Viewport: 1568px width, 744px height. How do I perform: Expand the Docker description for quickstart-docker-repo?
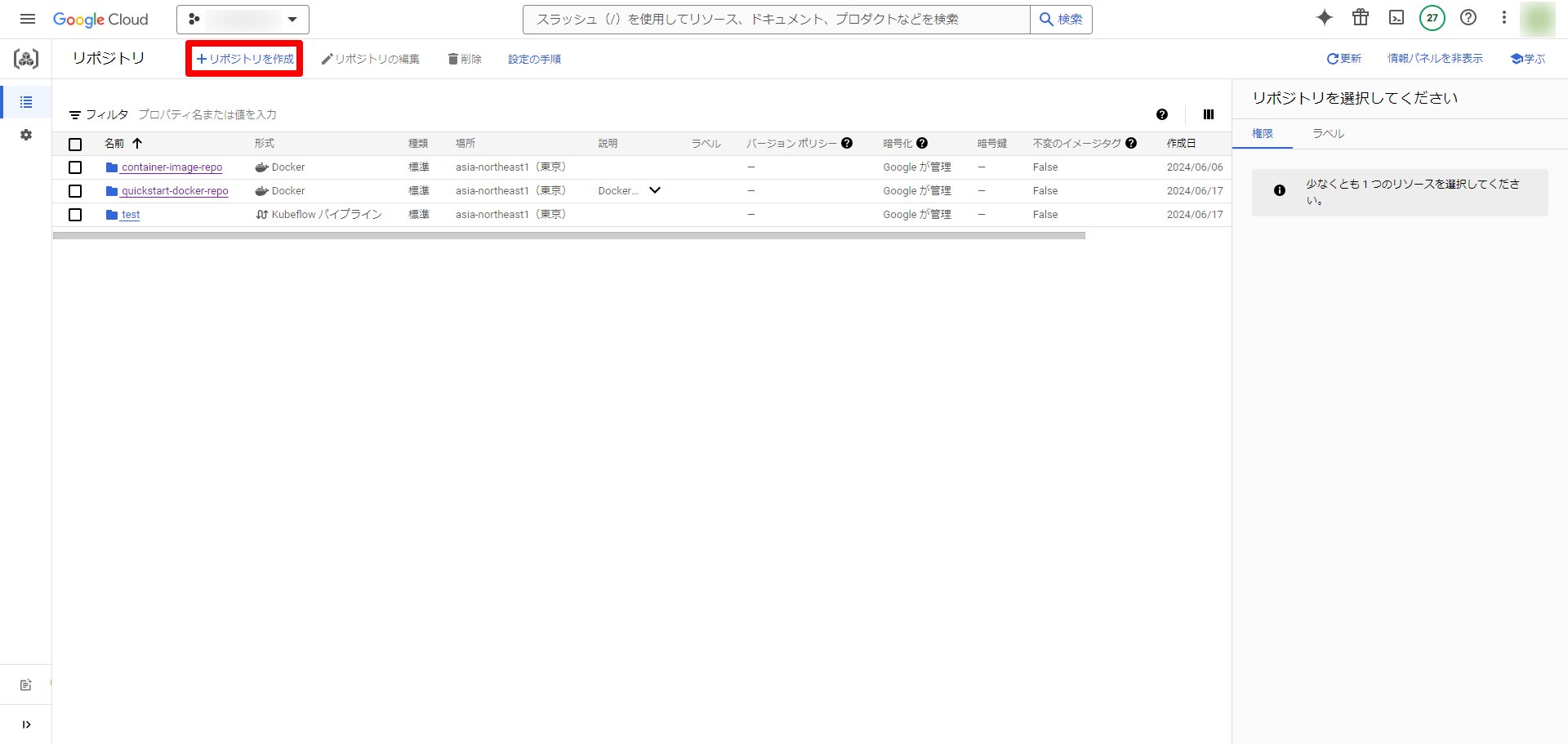(x=654, y=190)
